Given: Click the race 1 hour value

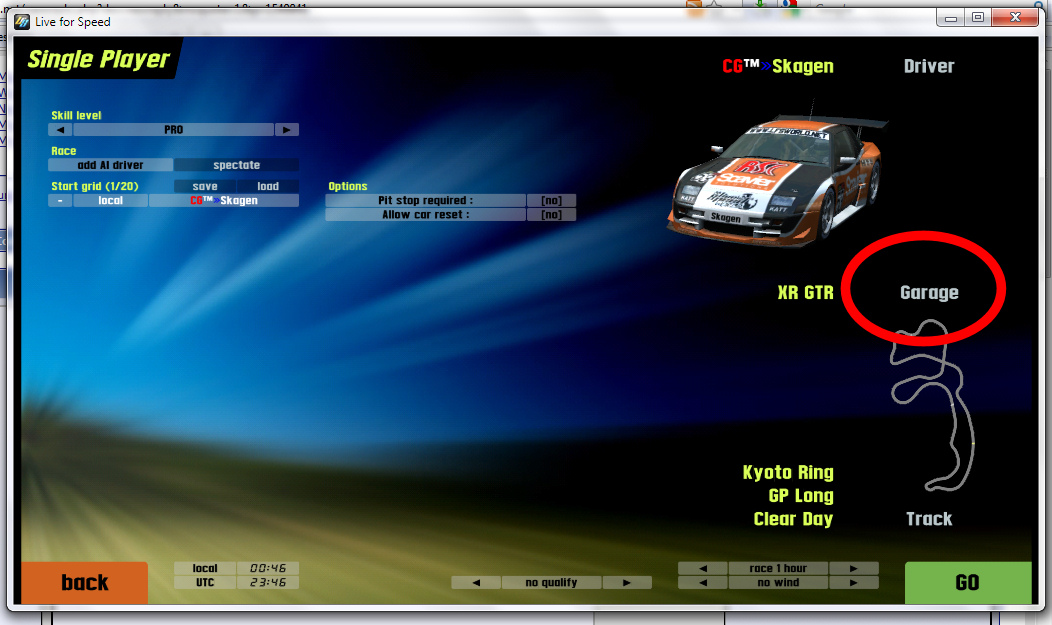Looking at the screenshot, I should [x=778, y=568].
